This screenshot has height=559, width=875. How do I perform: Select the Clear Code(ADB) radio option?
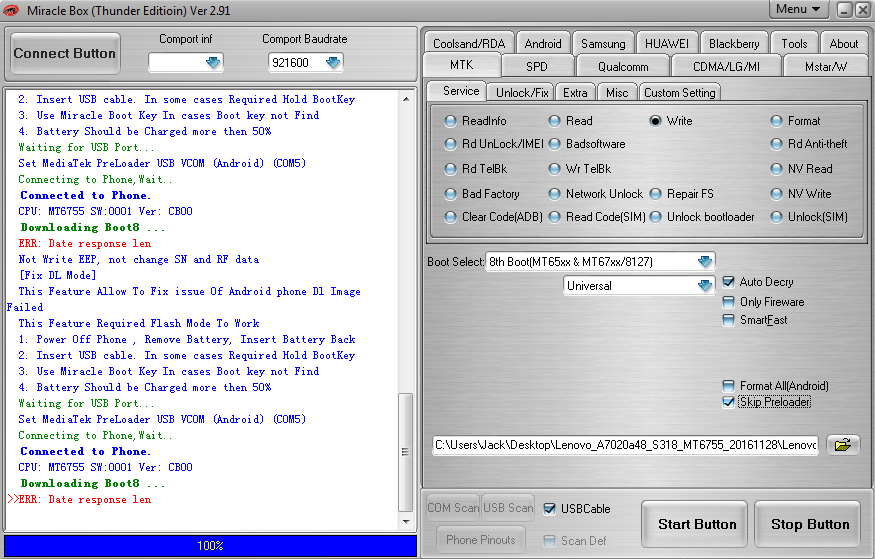click(x=450, y=217)
